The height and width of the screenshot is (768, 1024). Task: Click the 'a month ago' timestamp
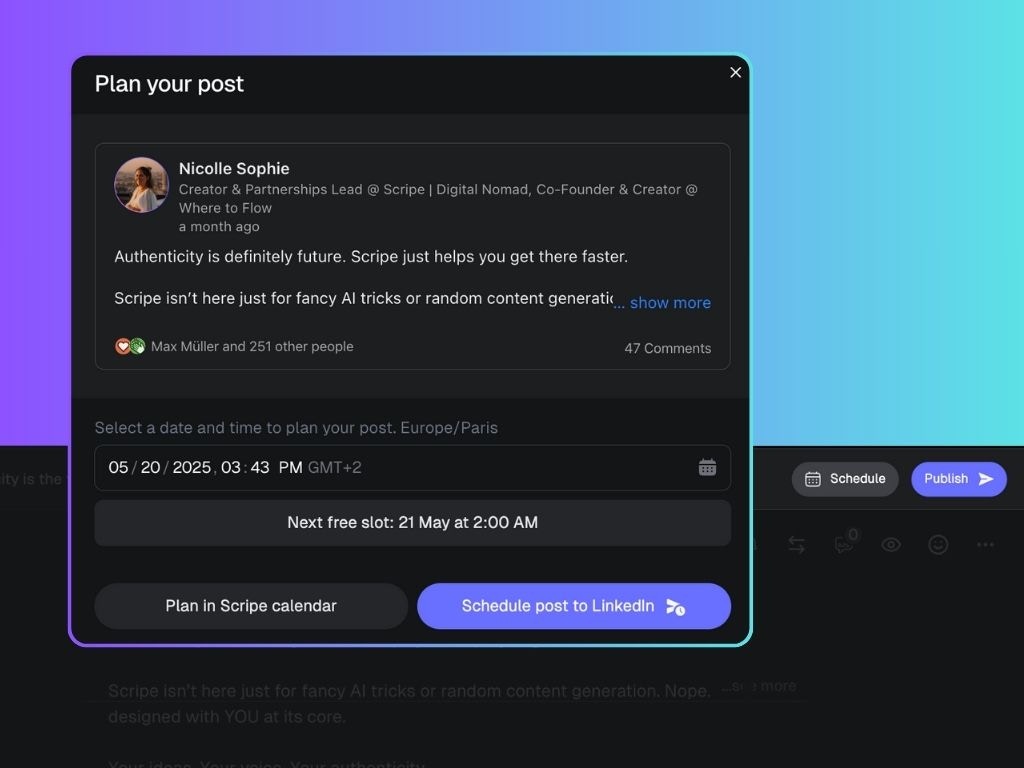coord(219,227)
